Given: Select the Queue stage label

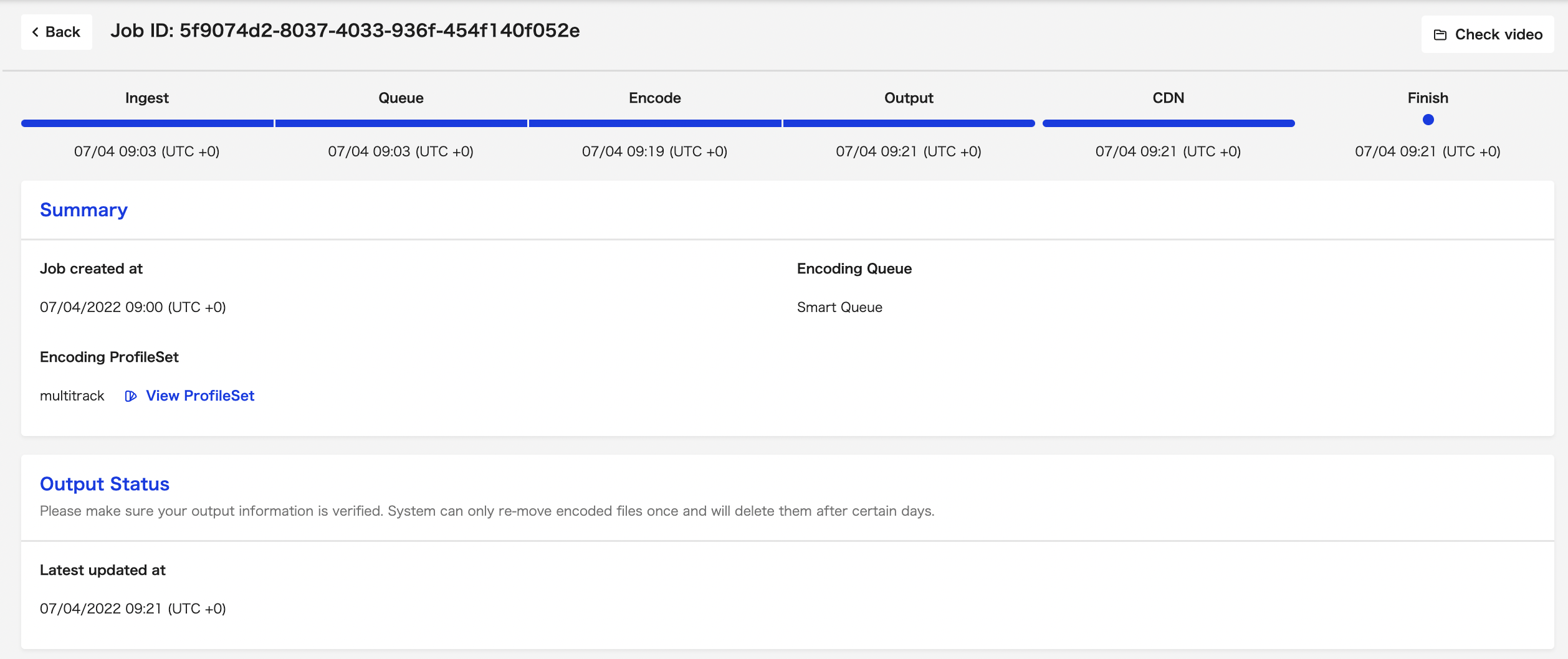Looking at the screenshot, I should point(401,98).
